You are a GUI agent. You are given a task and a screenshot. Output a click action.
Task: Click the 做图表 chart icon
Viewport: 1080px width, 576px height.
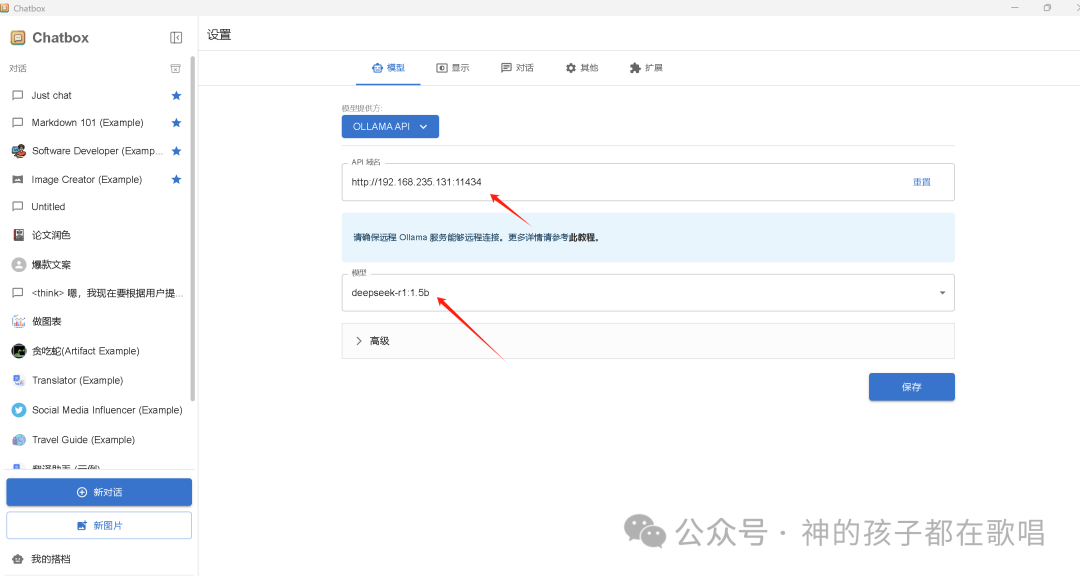(x=19, y=322)
